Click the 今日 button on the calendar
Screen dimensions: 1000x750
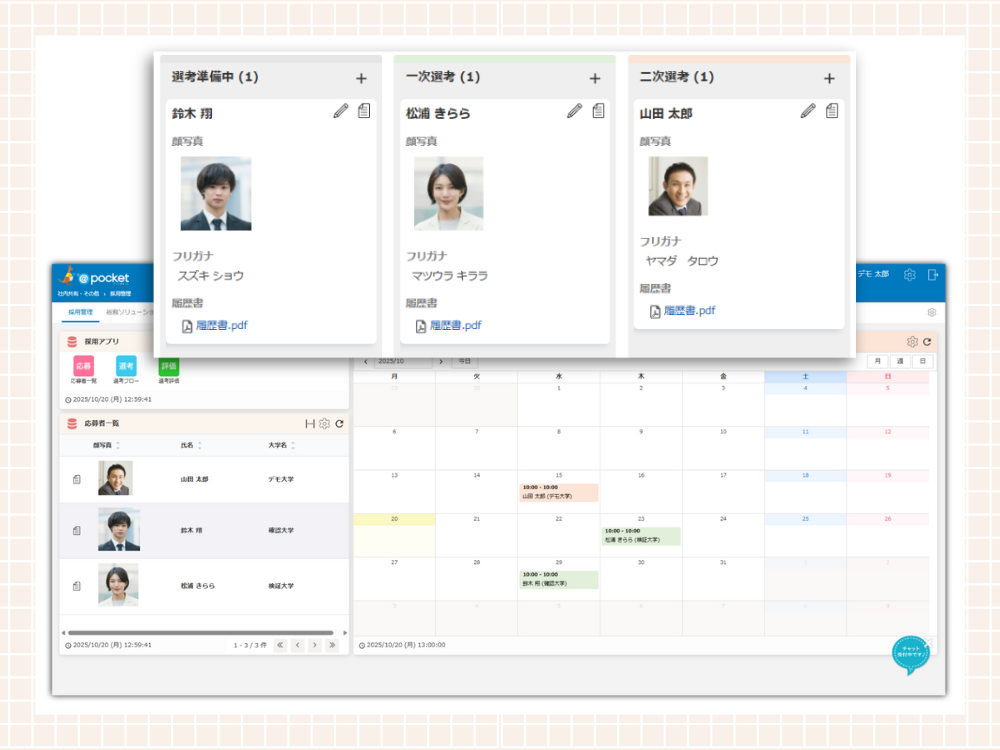463,361
